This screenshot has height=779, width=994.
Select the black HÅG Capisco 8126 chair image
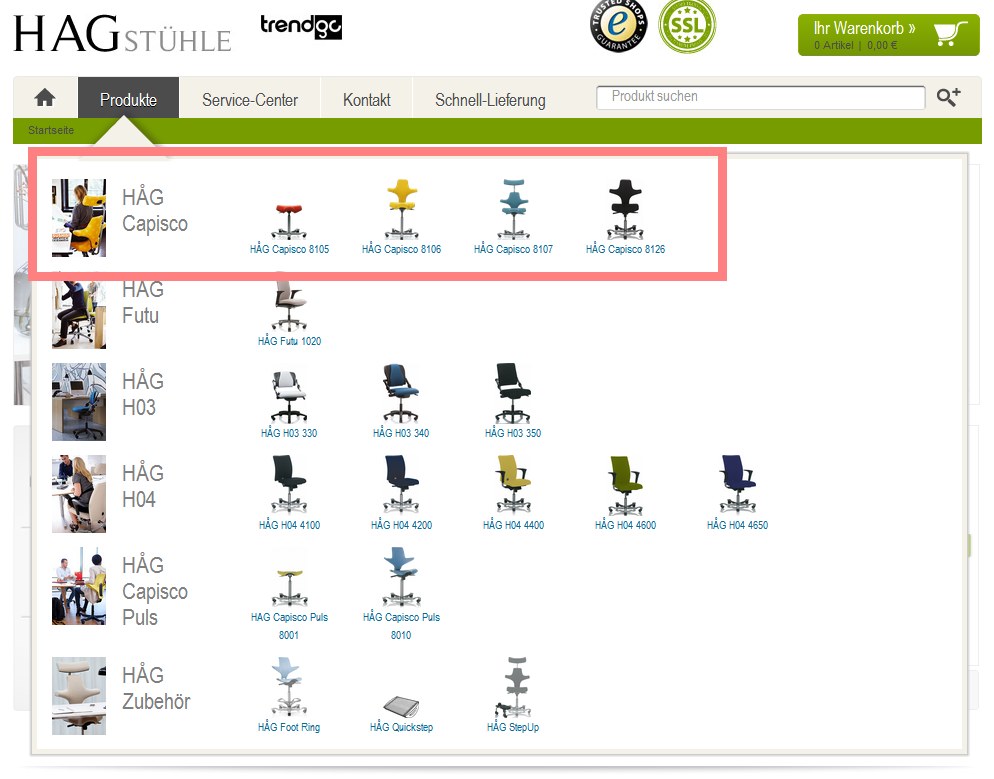coord(626,209)
